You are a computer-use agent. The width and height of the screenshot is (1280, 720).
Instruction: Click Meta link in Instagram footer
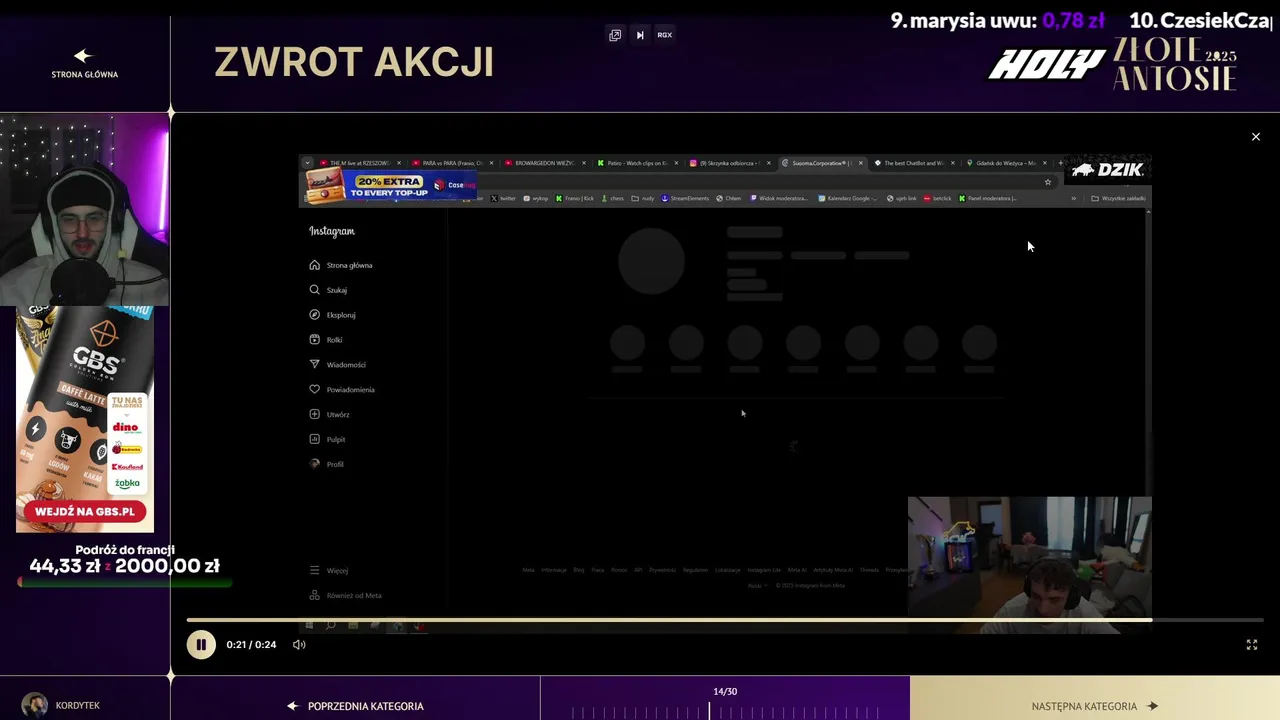coord(528,570)
